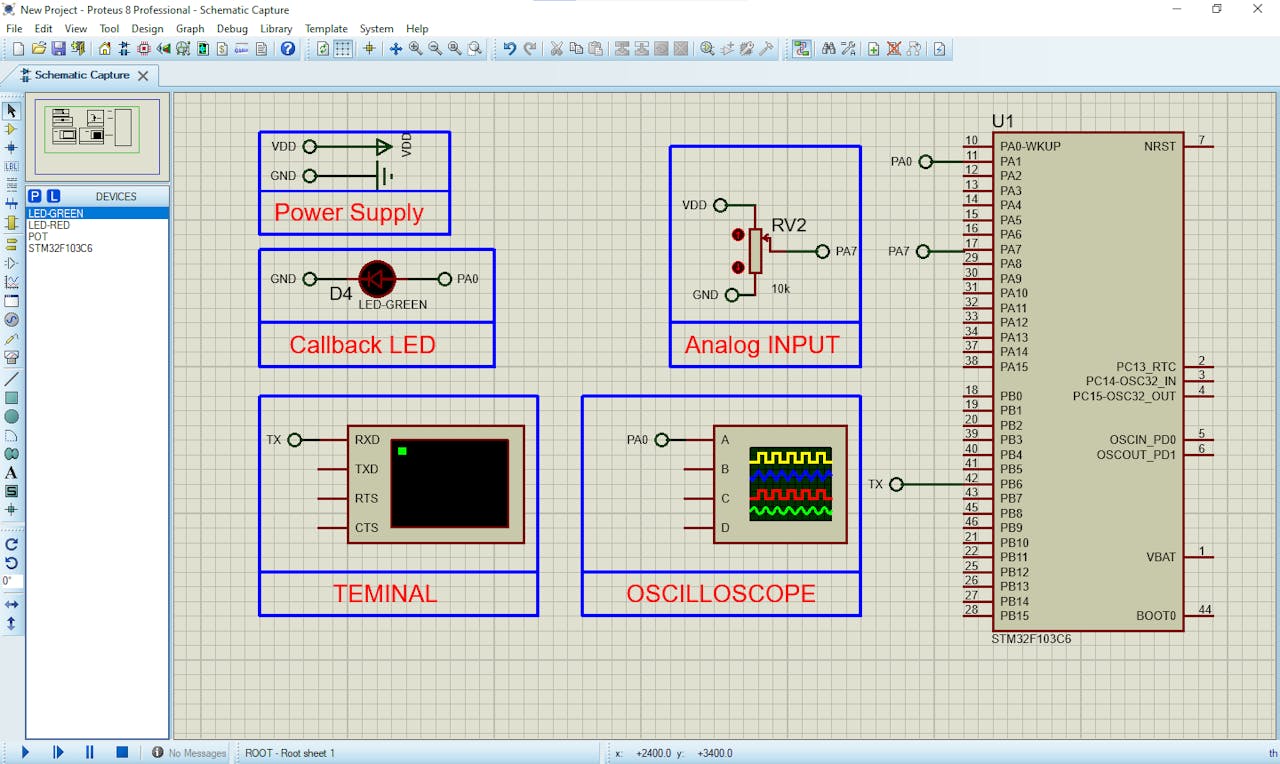Screen dimensions: 1280x764
Task: Open the Help question mark icon
Action: (x=288, y=49)
